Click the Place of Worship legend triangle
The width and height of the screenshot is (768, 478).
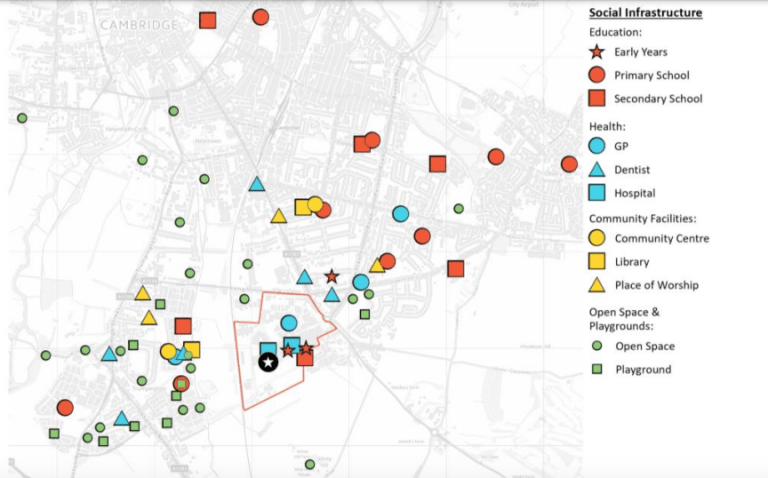tap(597, 285)
